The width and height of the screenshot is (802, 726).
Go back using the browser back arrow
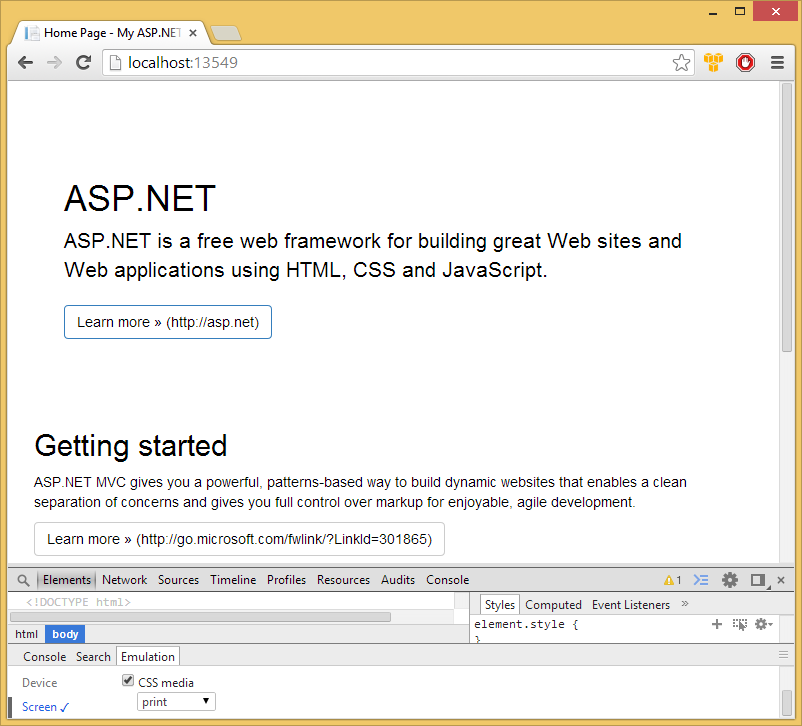(25, 63)
